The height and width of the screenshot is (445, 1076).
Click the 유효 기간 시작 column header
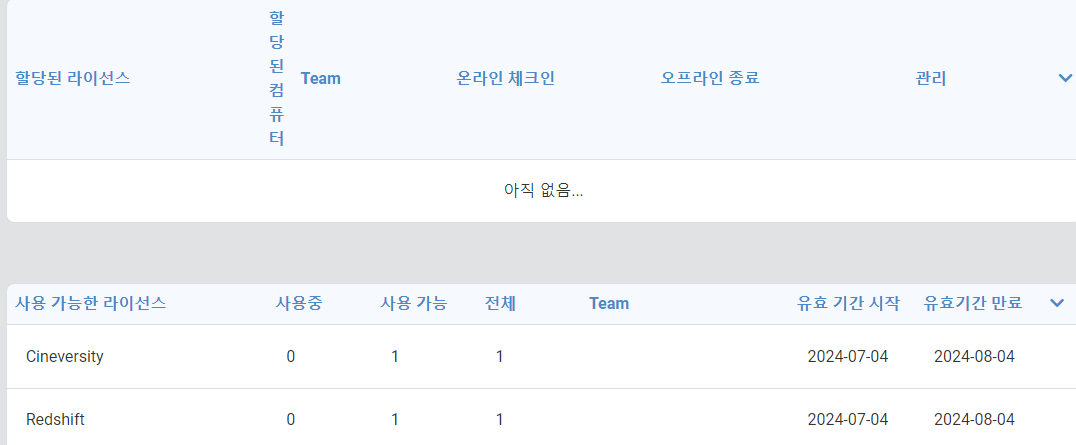point(848,303)
